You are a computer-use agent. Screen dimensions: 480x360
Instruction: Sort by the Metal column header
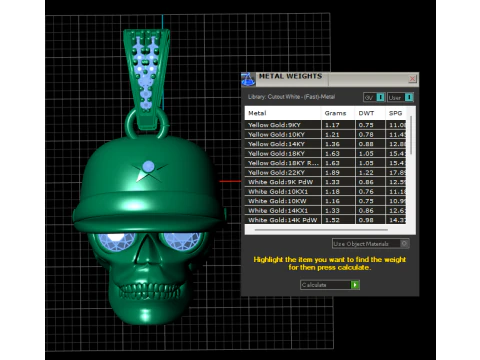(x=283, y=113)
